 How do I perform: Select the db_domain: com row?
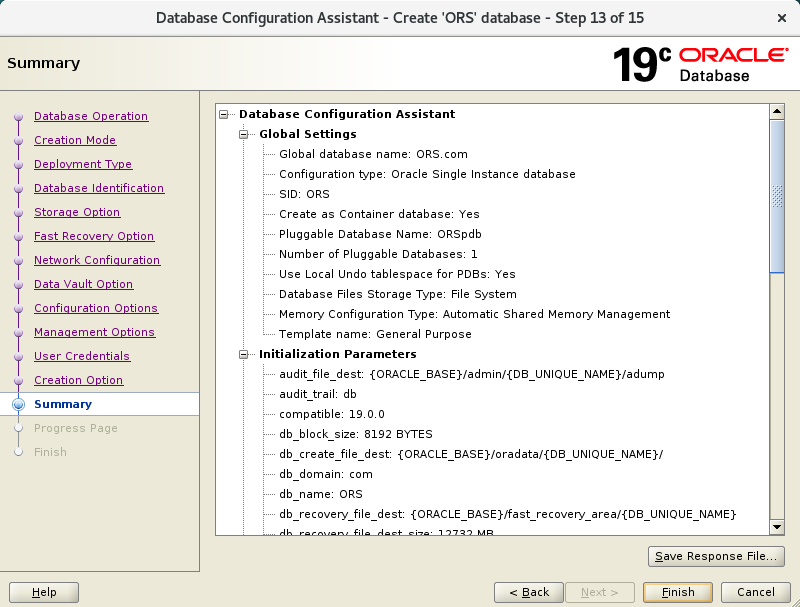[x=326, y=474]
